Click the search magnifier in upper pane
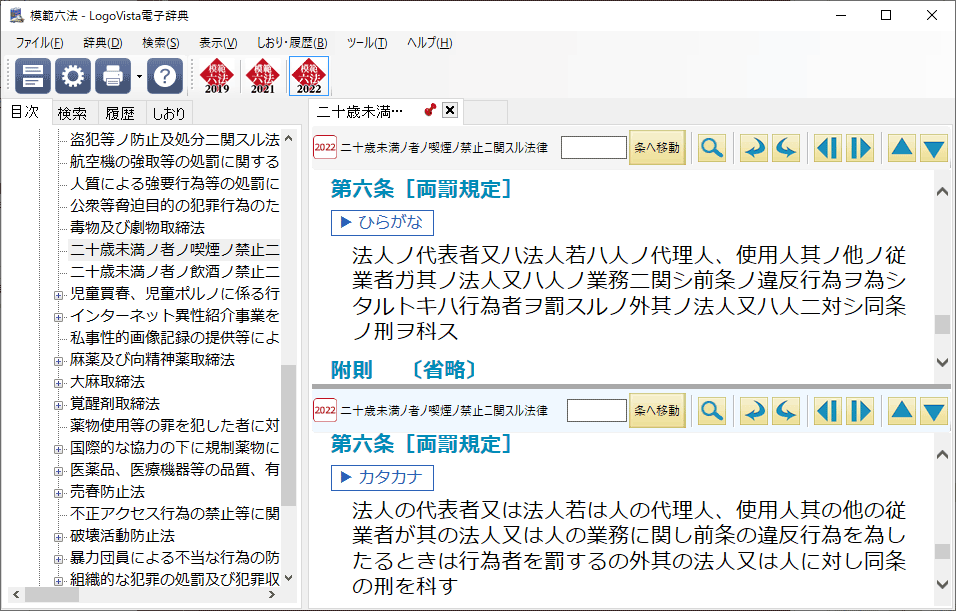Image resolution: width=956 pixels, height=611 pixels. point(712,148)
